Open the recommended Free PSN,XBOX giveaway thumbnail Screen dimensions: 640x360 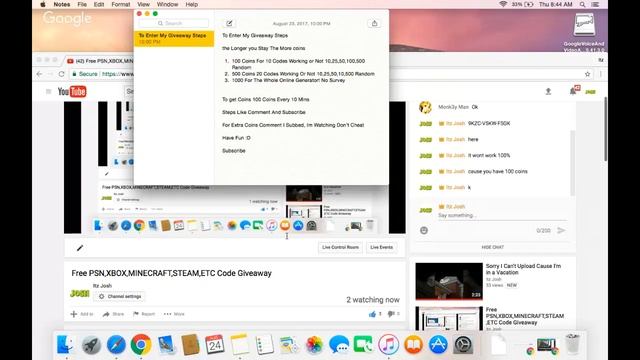[x=449, y=318]
